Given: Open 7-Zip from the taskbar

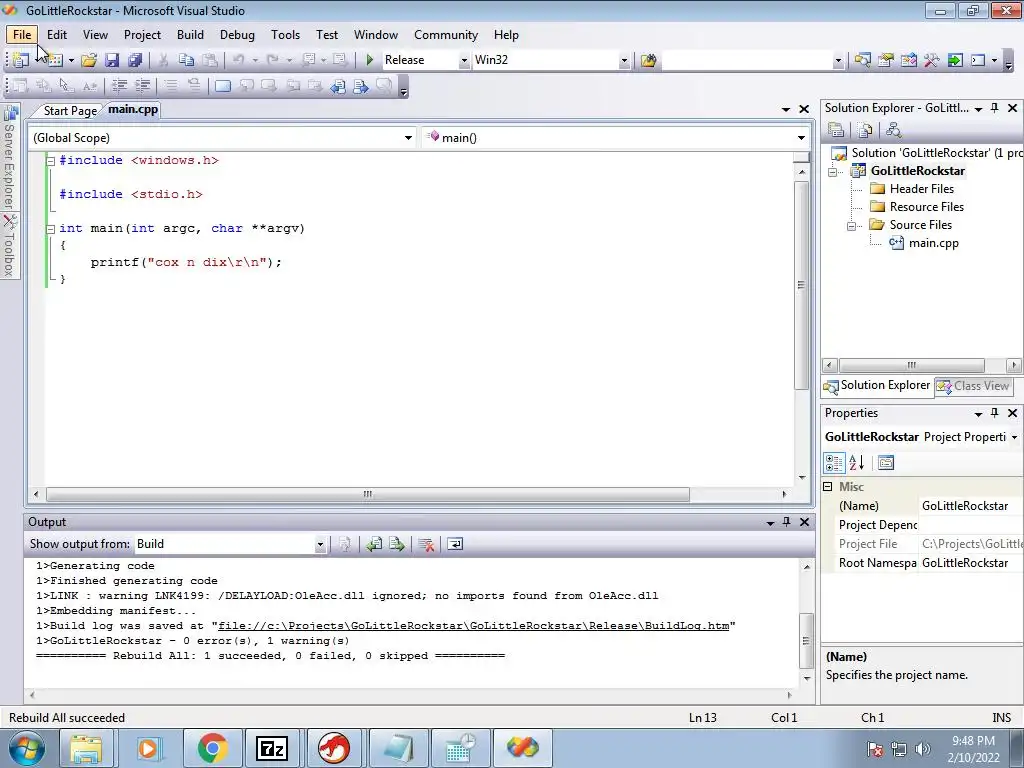Looking at the screenshot, I should (272, 748).
